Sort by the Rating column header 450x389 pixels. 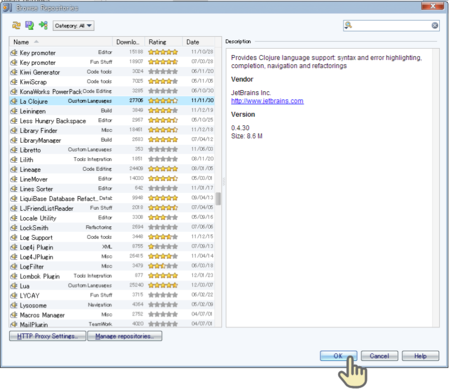coord(164,42)
